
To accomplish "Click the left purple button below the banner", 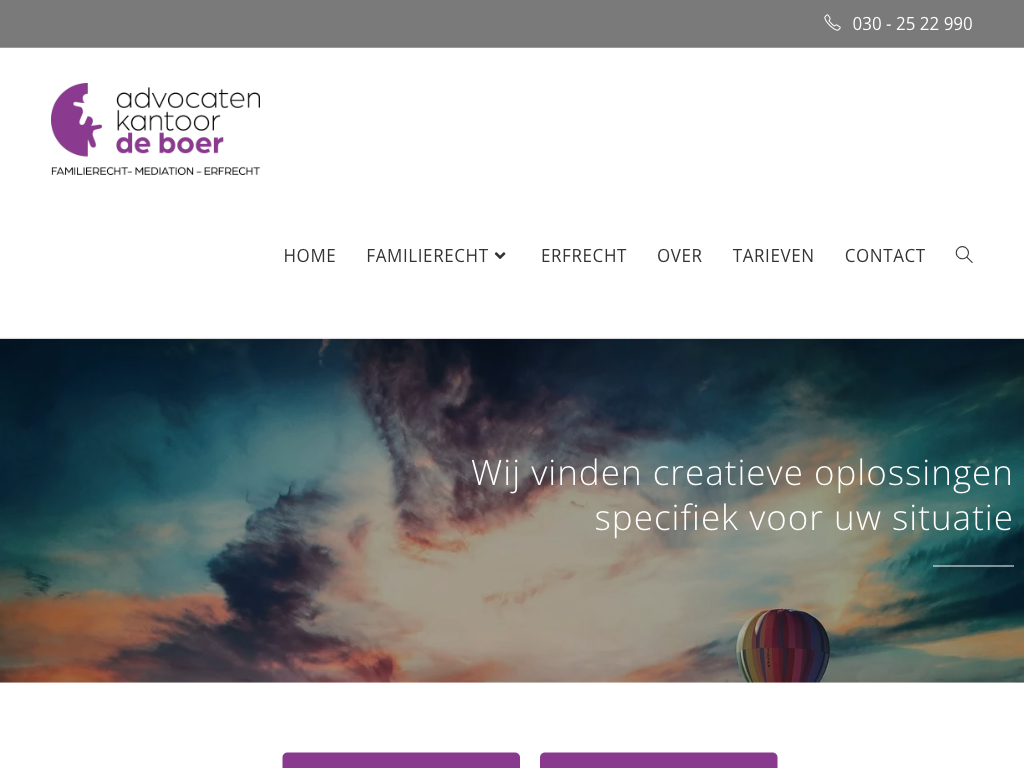I will 401,760.
